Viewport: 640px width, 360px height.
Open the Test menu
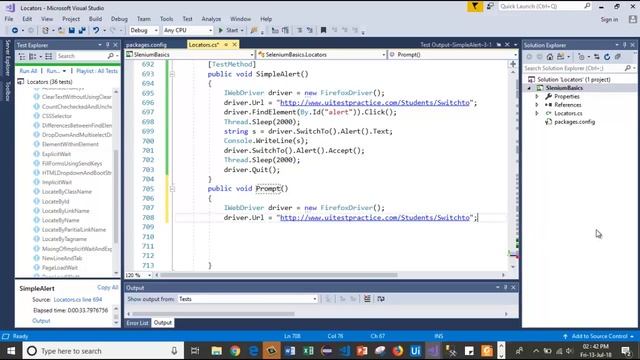tap(187, 19)
